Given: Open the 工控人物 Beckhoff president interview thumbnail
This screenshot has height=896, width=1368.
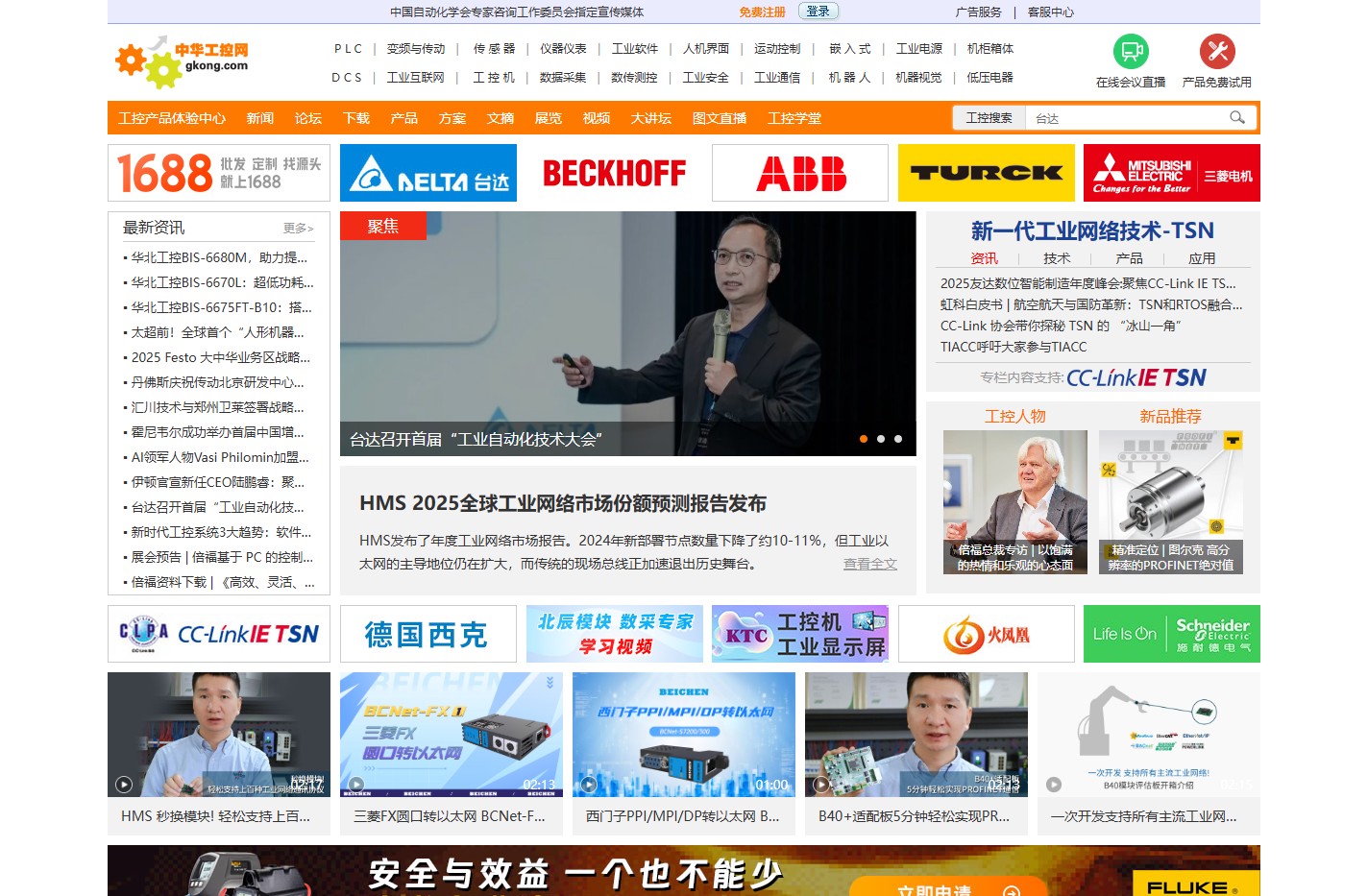Looking at the screenshot, I should tap(1015, 502).
